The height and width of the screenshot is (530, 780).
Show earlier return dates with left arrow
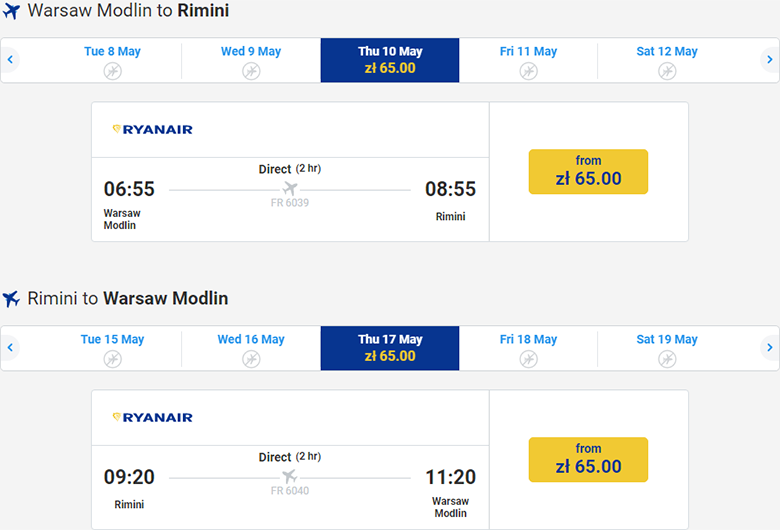pyautogui.click(x=10, y=348)
